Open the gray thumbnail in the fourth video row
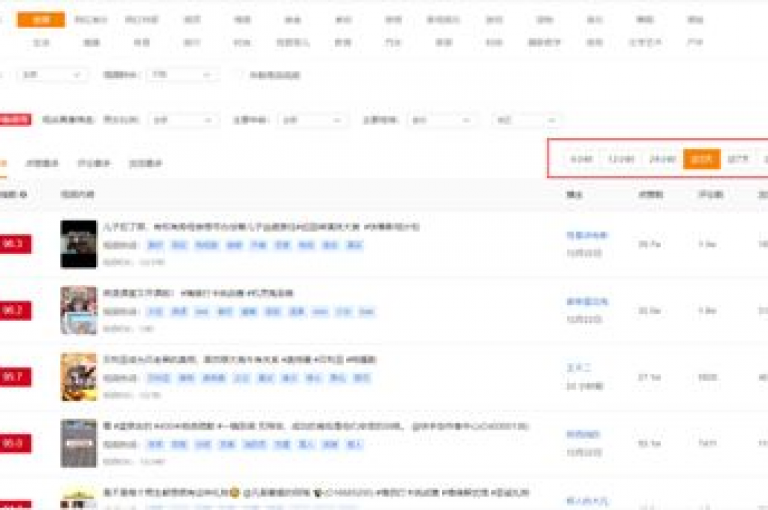The width and height of the screenshot is (768, 510). pyautogui.click(x=79, y=443)
